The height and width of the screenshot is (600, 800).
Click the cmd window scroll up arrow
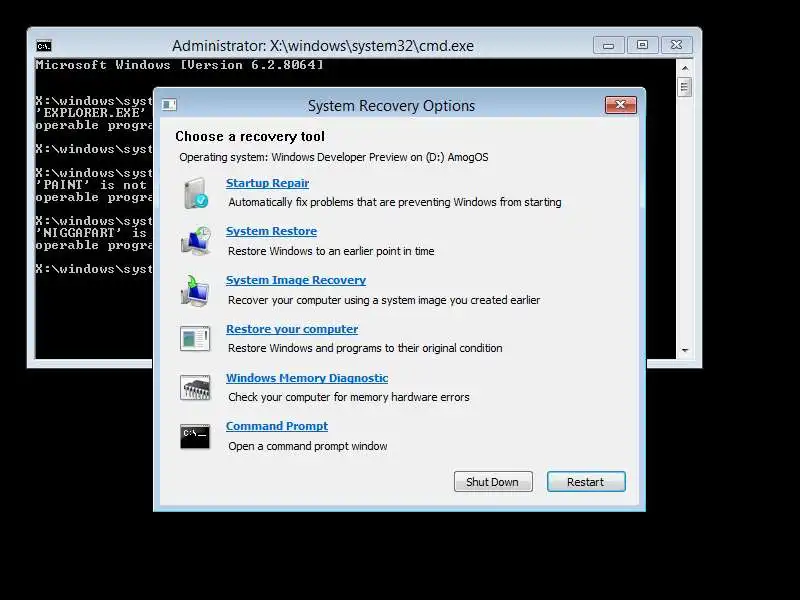coord(685,68)
